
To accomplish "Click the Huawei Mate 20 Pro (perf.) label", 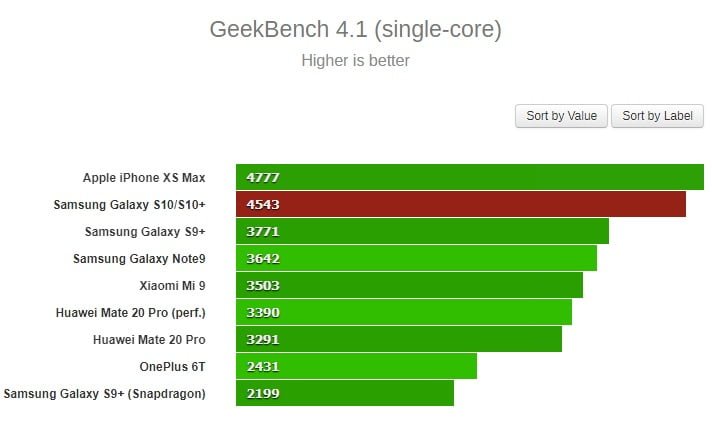I will tap(131, 313).
